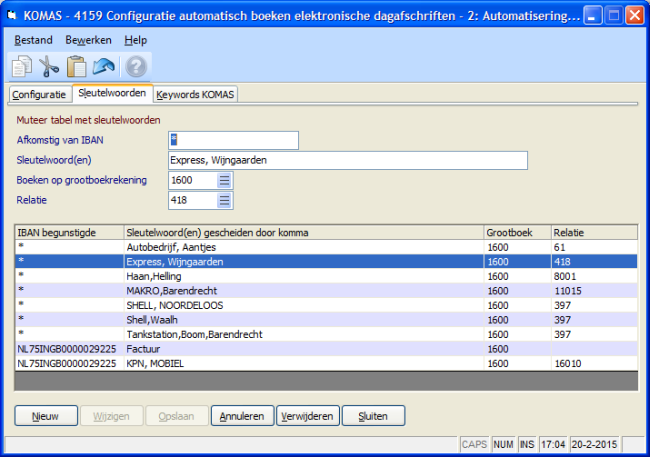Click the Opslaan button

click(x=177, y=416)
